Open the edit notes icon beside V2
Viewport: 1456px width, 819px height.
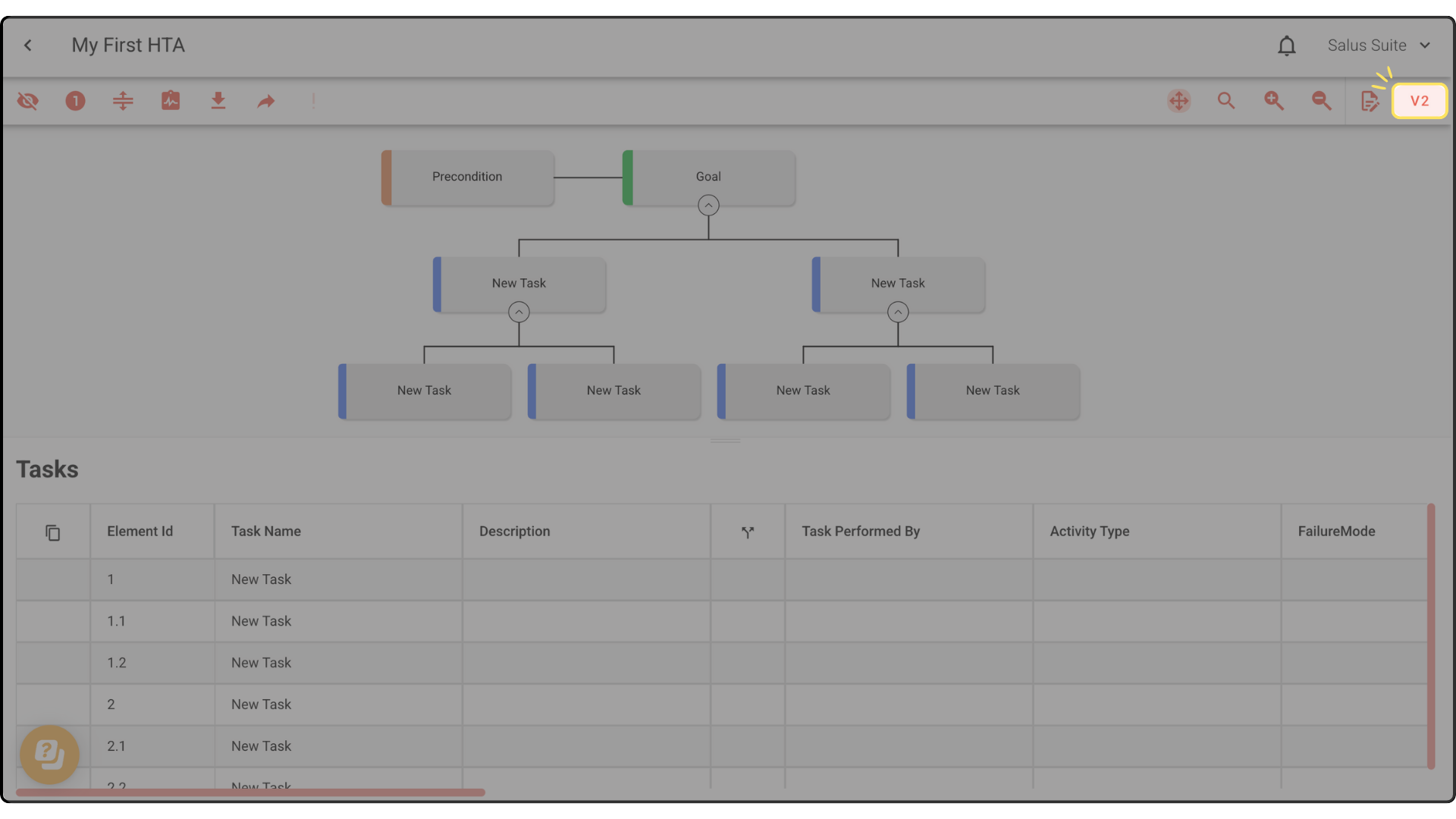tap(1370, 101)
